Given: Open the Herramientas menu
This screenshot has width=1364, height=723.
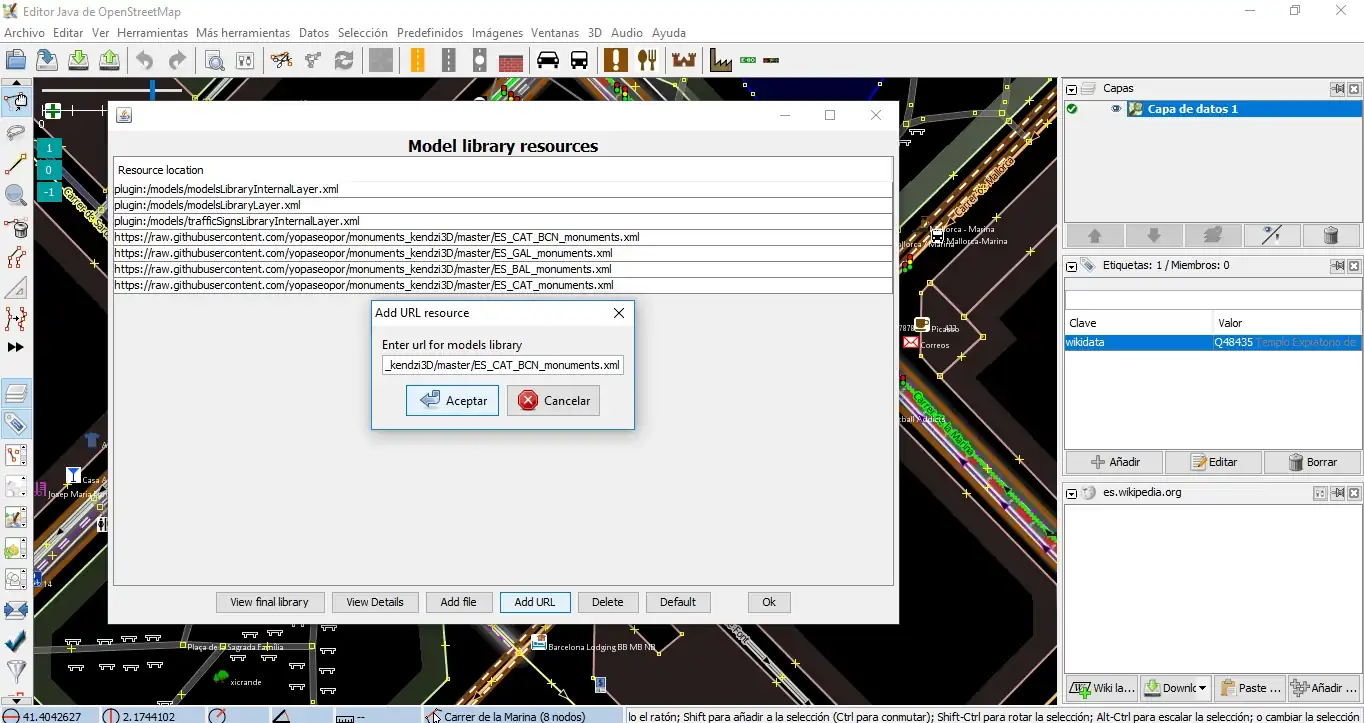Looking at the screenshot, I should (x=152, y=33).
